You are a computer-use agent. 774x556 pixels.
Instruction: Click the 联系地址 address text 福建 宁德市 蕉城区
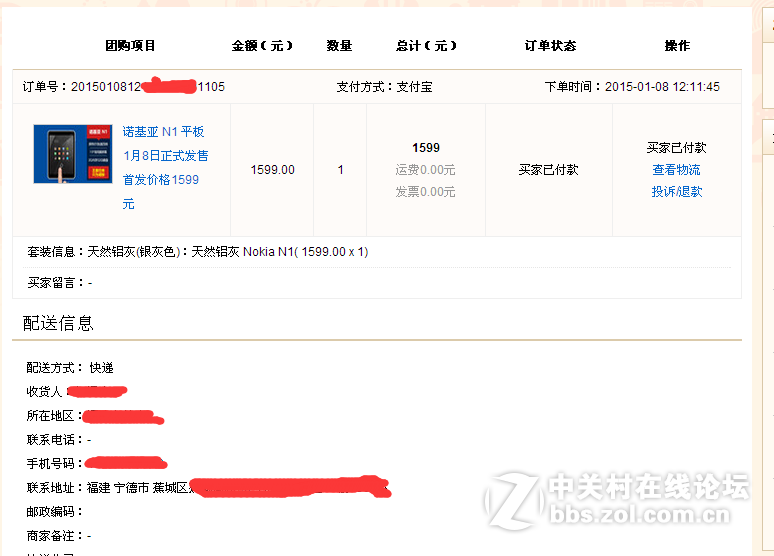coord(138,488)
